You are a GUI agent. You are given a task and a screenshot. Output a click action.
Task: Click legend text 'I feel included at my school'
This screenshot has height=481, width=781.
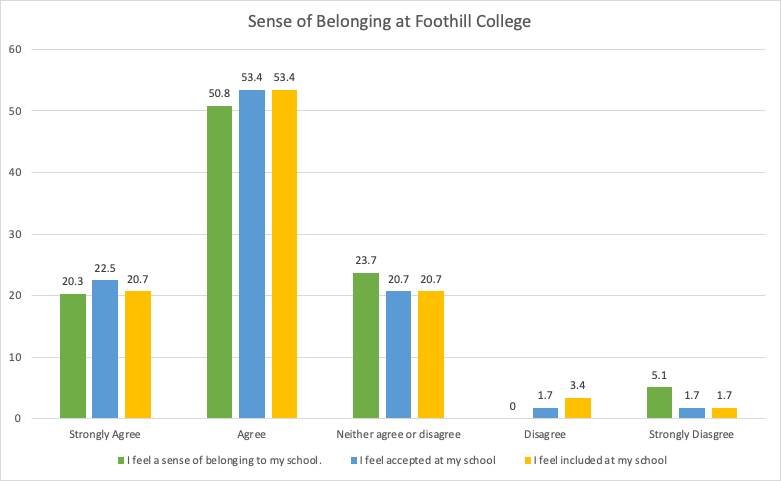click(x=599, y=461)
